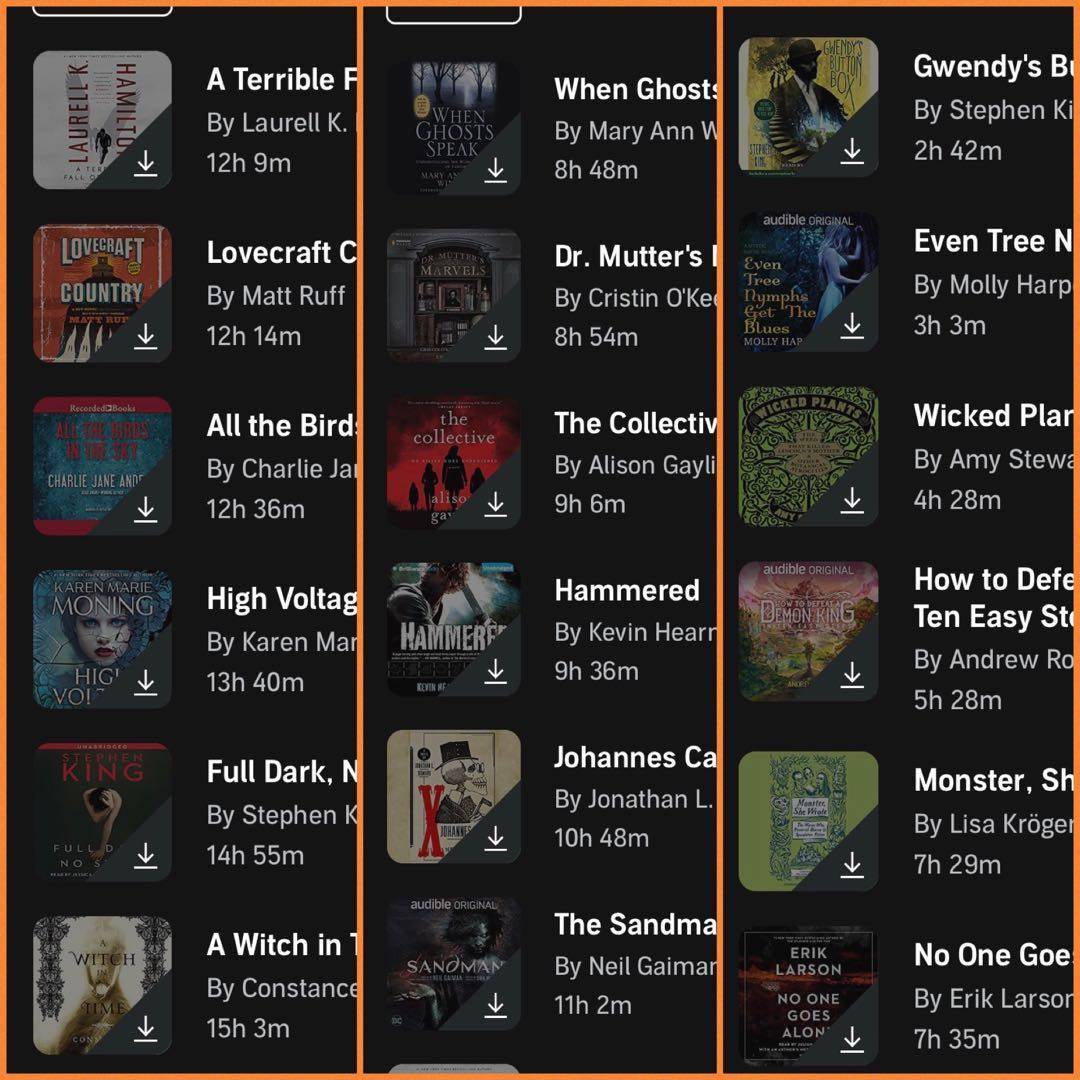
Task: Tap download icon on The Sandman cover
Action: pos(495,1005)
